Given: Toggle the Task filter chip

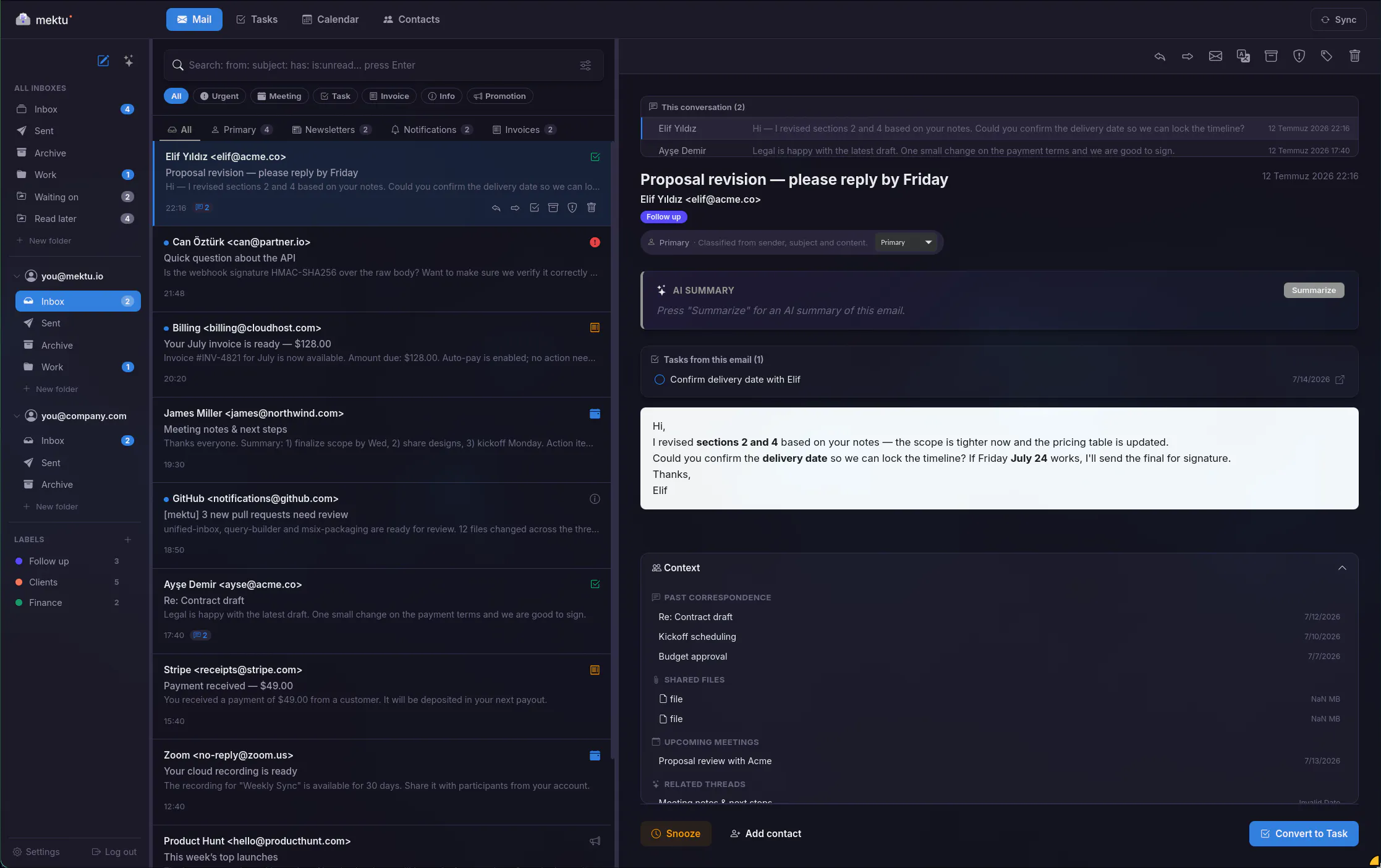Looking at the screenshot, I should [335, 96].
